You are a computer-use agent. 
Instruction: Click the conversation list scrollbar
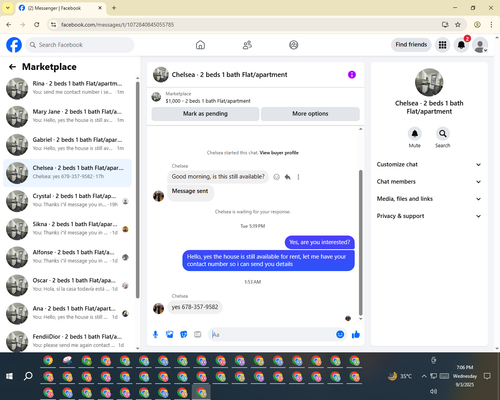click(x=137, y=190)
